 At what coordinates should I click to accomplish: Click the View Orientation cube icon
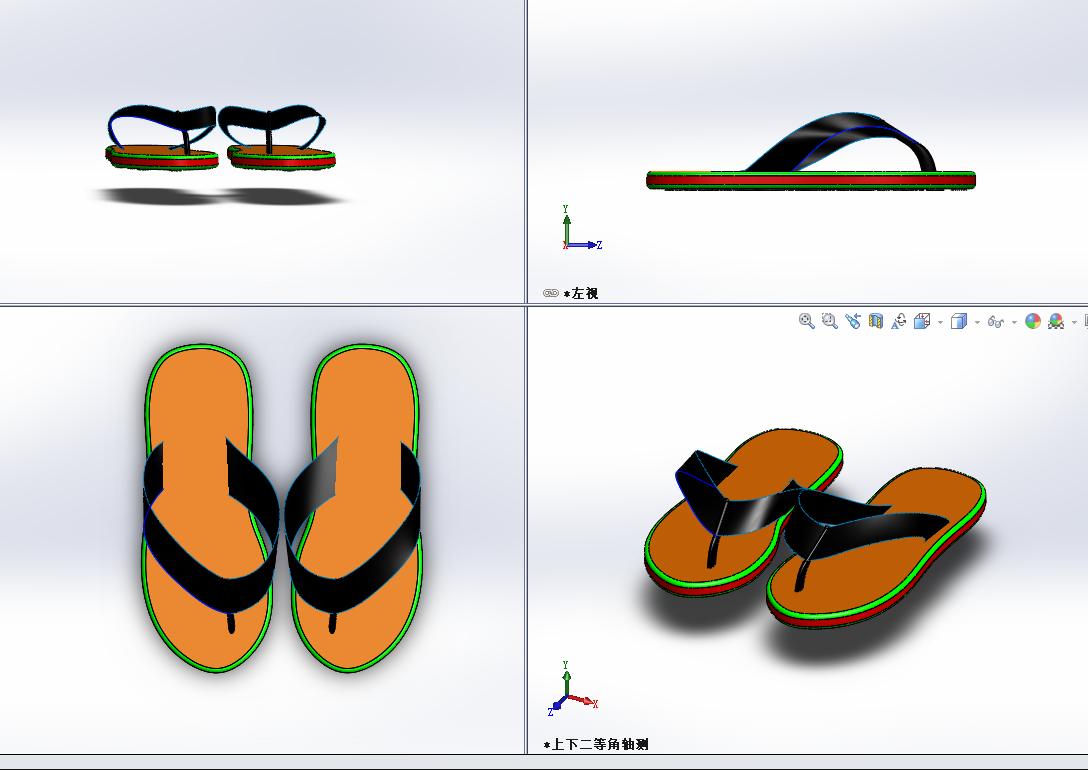click(x=922, y=321)
